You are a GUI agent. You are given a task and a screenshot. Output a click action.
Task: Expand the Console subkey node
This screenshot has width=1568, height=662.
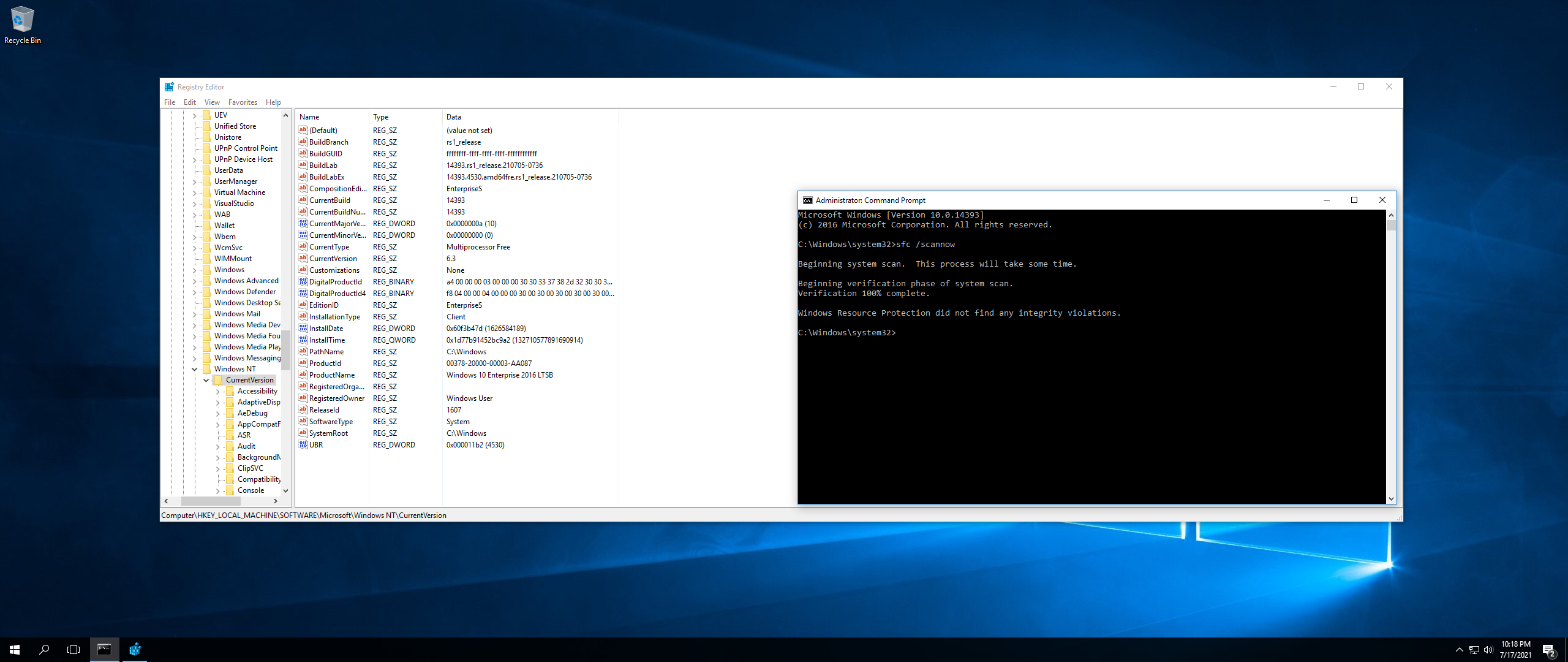point(218,491)
